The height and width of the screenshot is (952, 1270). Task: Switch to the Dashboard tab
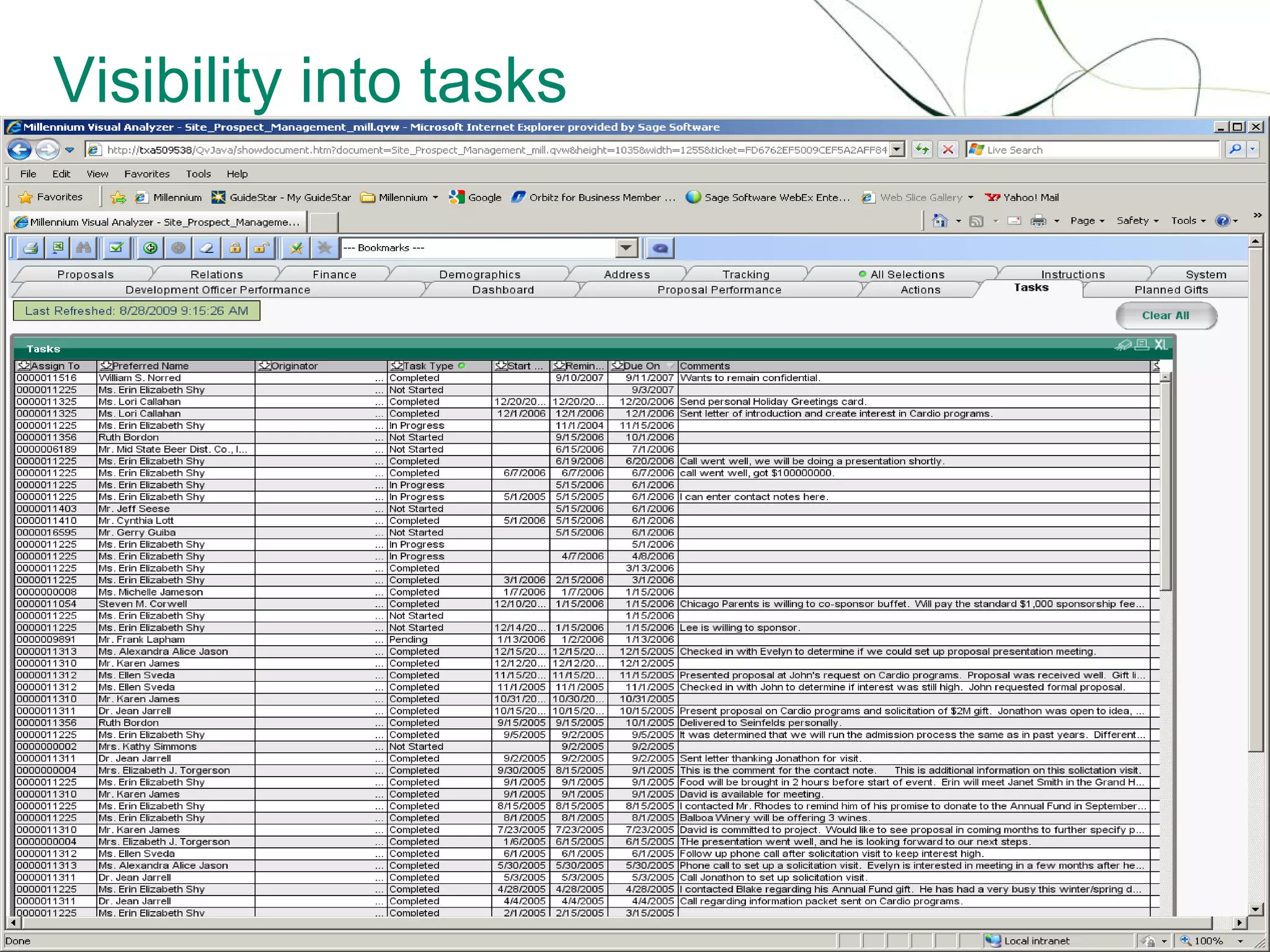point(503,290)
